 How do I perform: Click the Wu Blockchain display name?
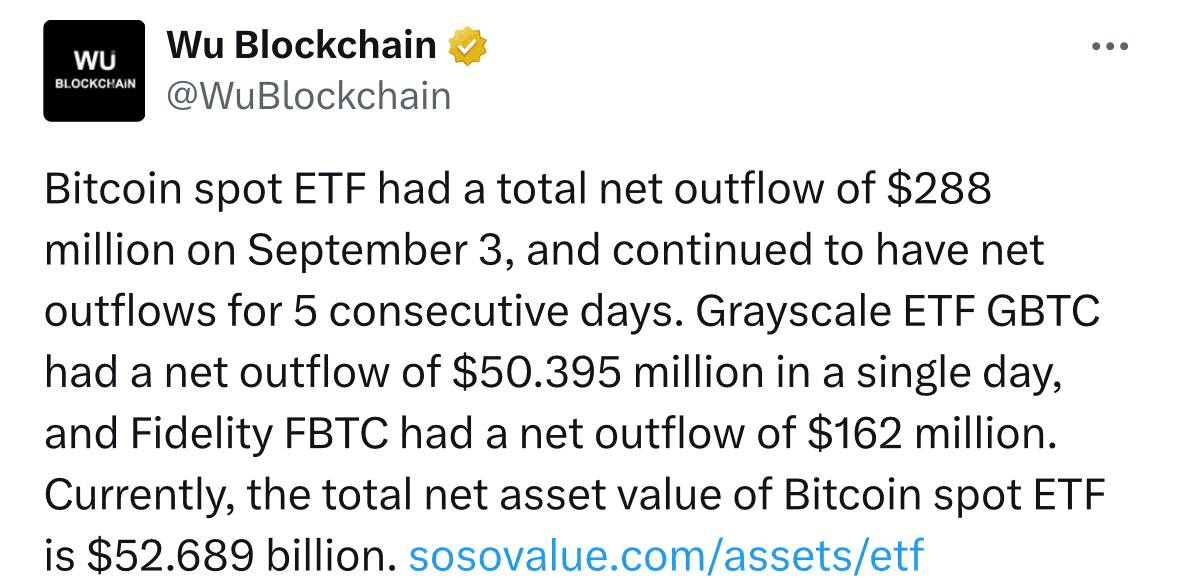pyautogui.click(x=301, y=47)
